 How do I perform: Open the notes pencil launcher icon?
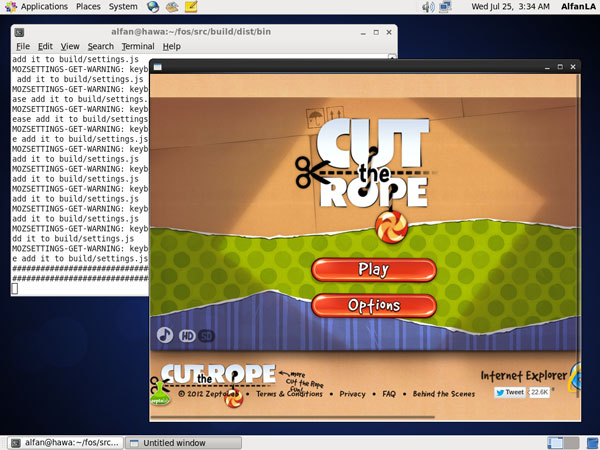coord(191,7)
